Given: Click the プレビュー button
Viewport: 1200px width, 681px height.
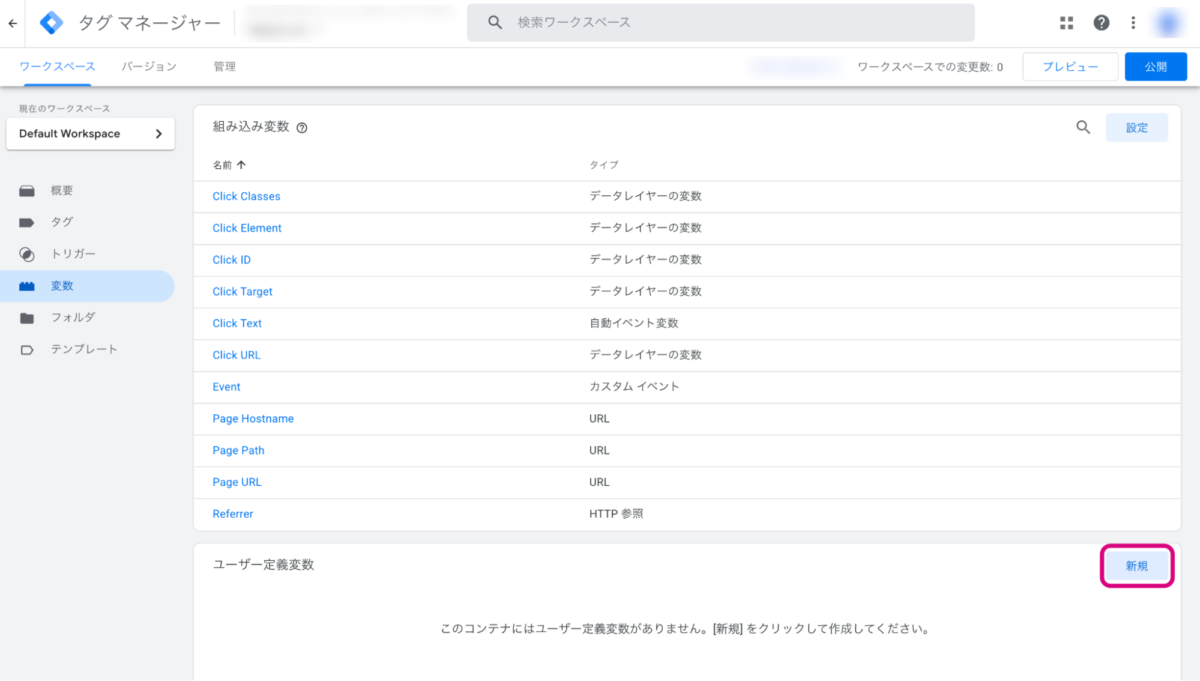Looking at the screenshot, I should (1070, 67).
